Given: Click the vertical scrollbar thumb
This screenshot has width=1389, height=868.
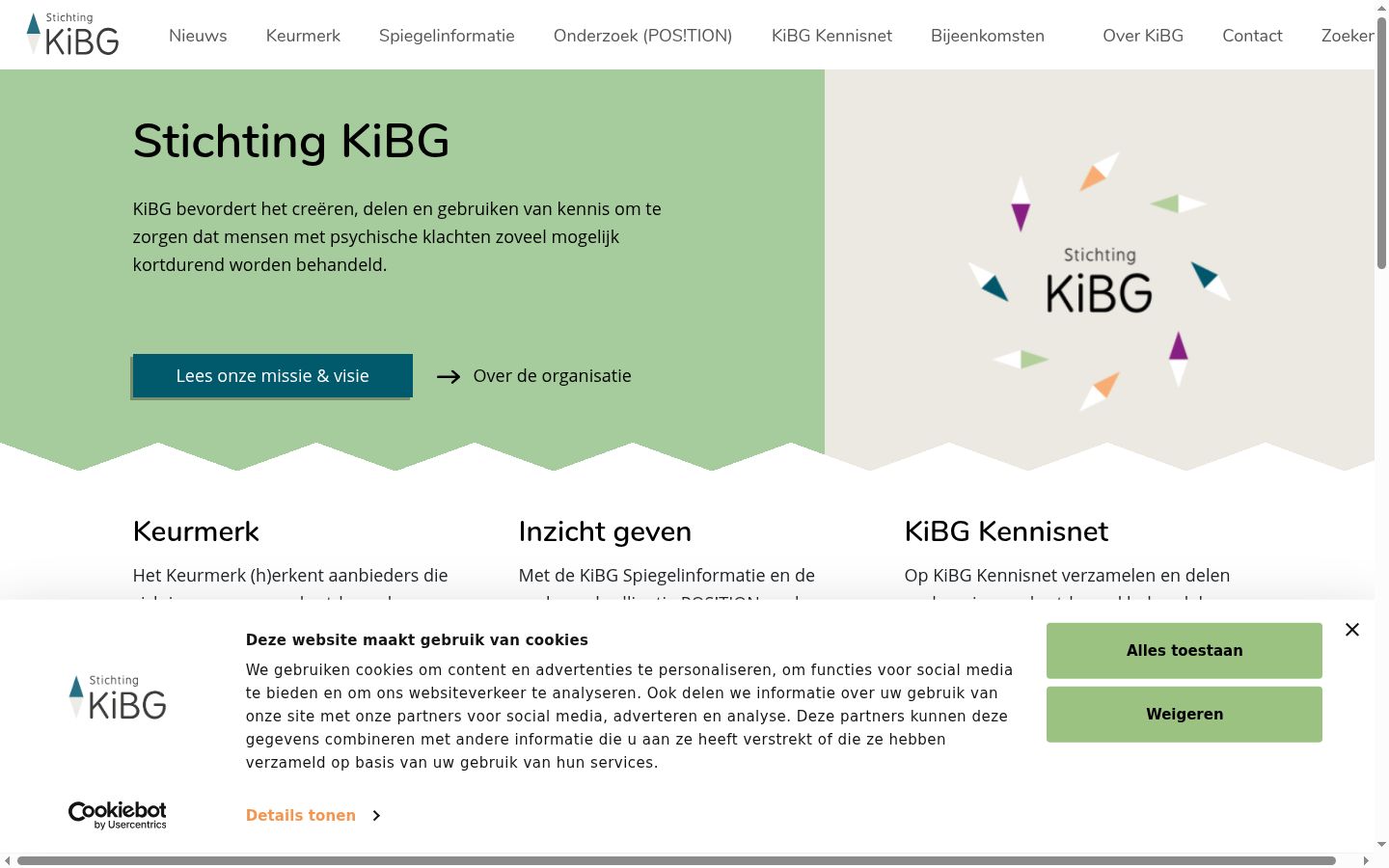Looking at the screenshot, I should [1381, 145].
